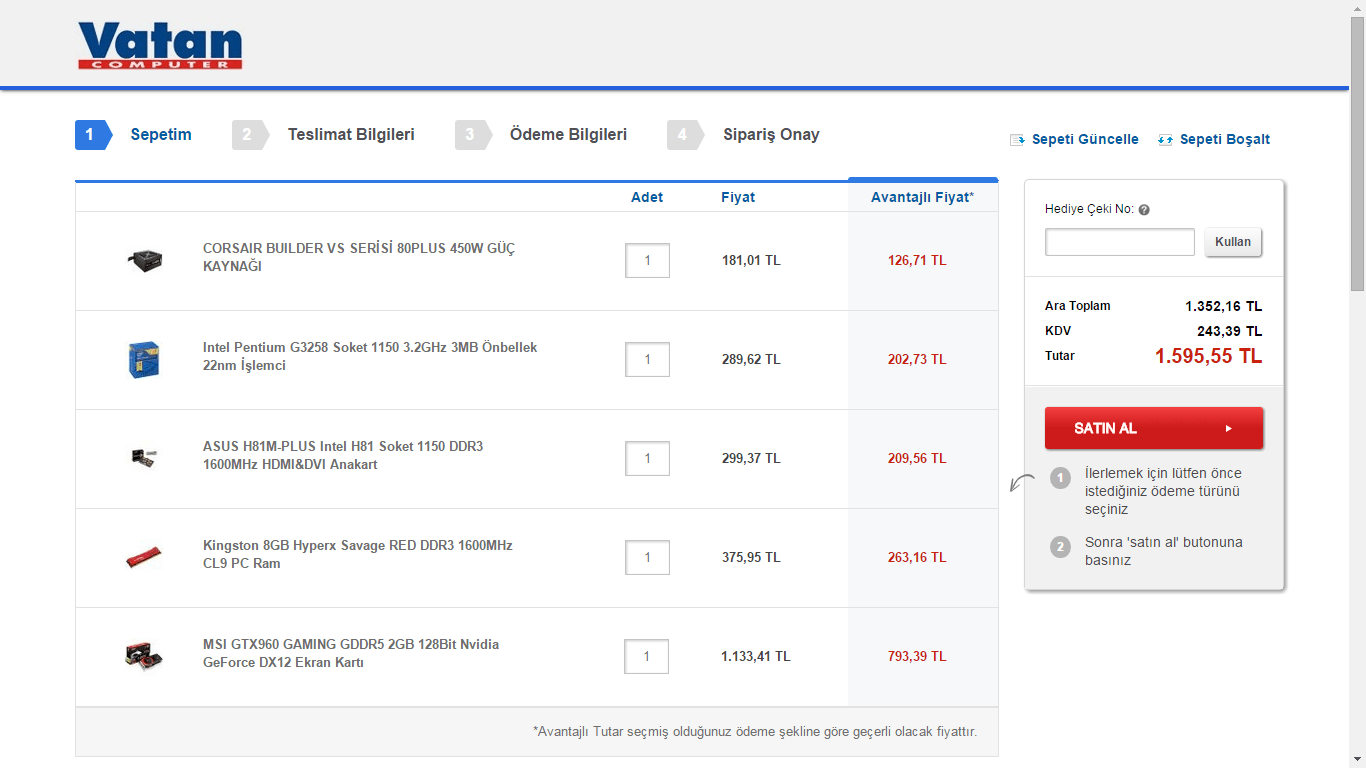Click the Kingston HyperX RAM thumbnail
The image size is (1366, 768).
click(x=144, y=557)
